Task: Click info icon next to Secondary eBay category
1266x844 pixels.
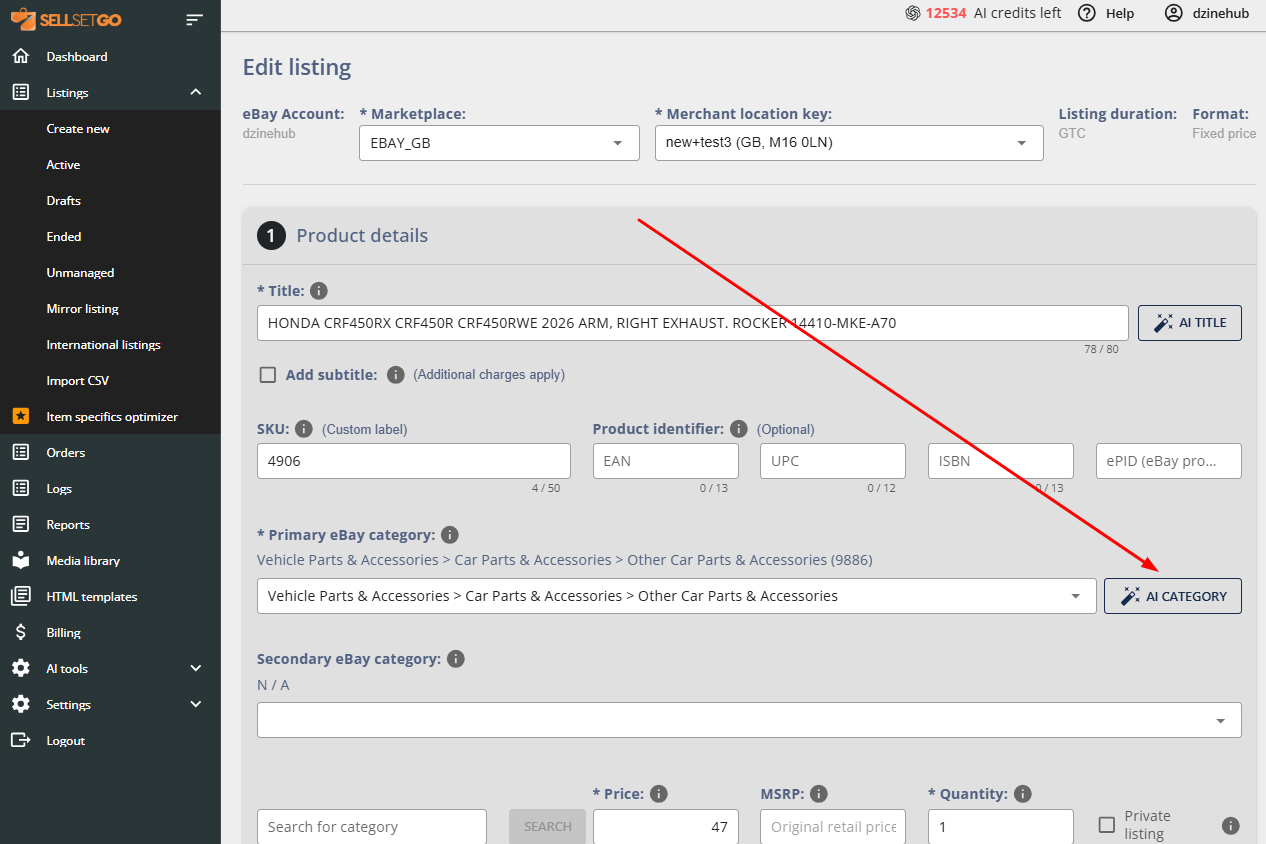Action: coord(456,659)
